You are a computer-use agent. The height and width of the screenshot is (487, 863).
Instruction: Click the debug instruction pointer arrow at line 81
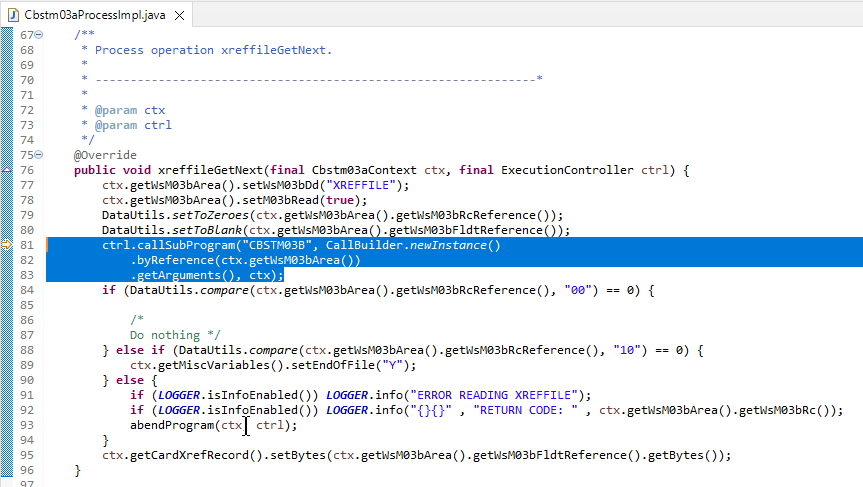[7, 245]
